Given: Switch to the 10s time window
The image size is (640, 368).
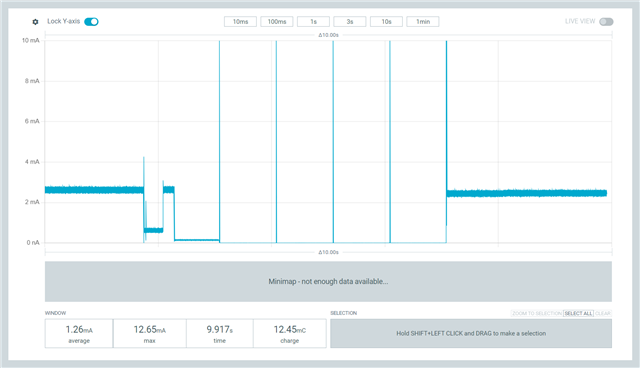Looking at the screenshot, I should pos(386,22).
